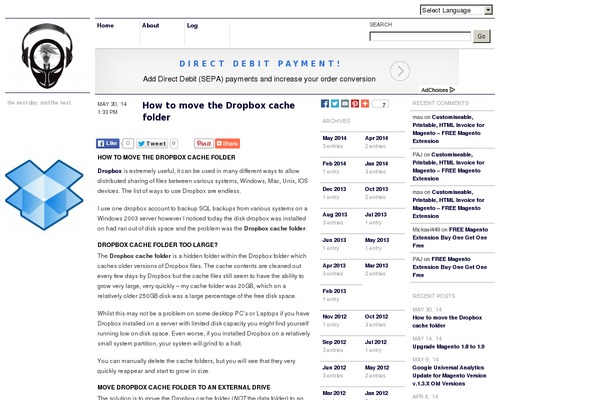
Task: Click the Pin it button
Action: [204, 143]
